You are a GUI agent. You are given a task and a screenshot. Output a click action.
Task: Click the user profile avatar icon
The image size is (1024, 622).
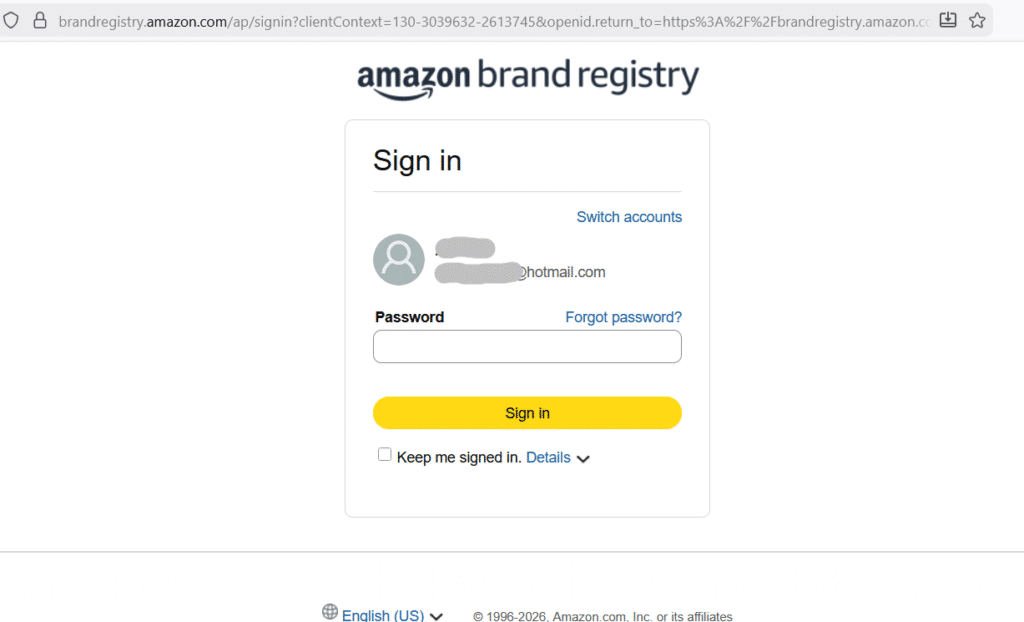click(398, 260)
